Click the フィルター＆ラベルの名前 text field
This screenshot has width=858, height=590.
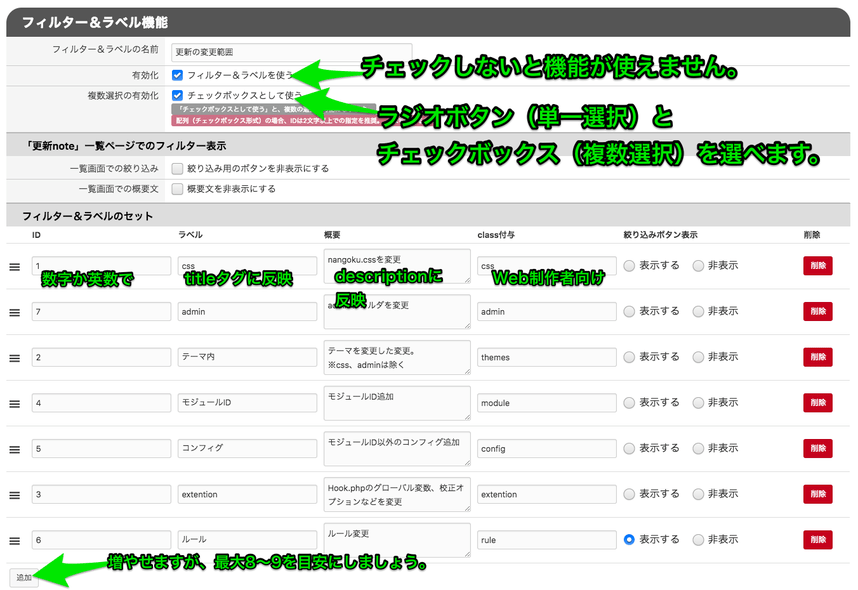click(290, 51)
